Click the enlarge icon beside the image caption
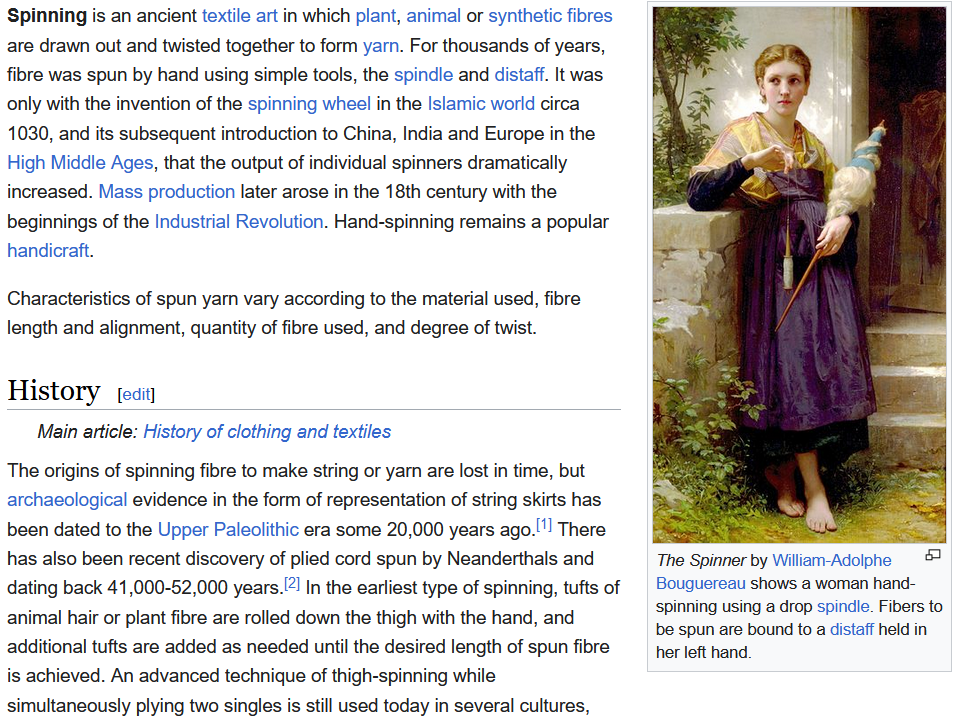This screenshot has height=718, width=962. pos(933,556)
